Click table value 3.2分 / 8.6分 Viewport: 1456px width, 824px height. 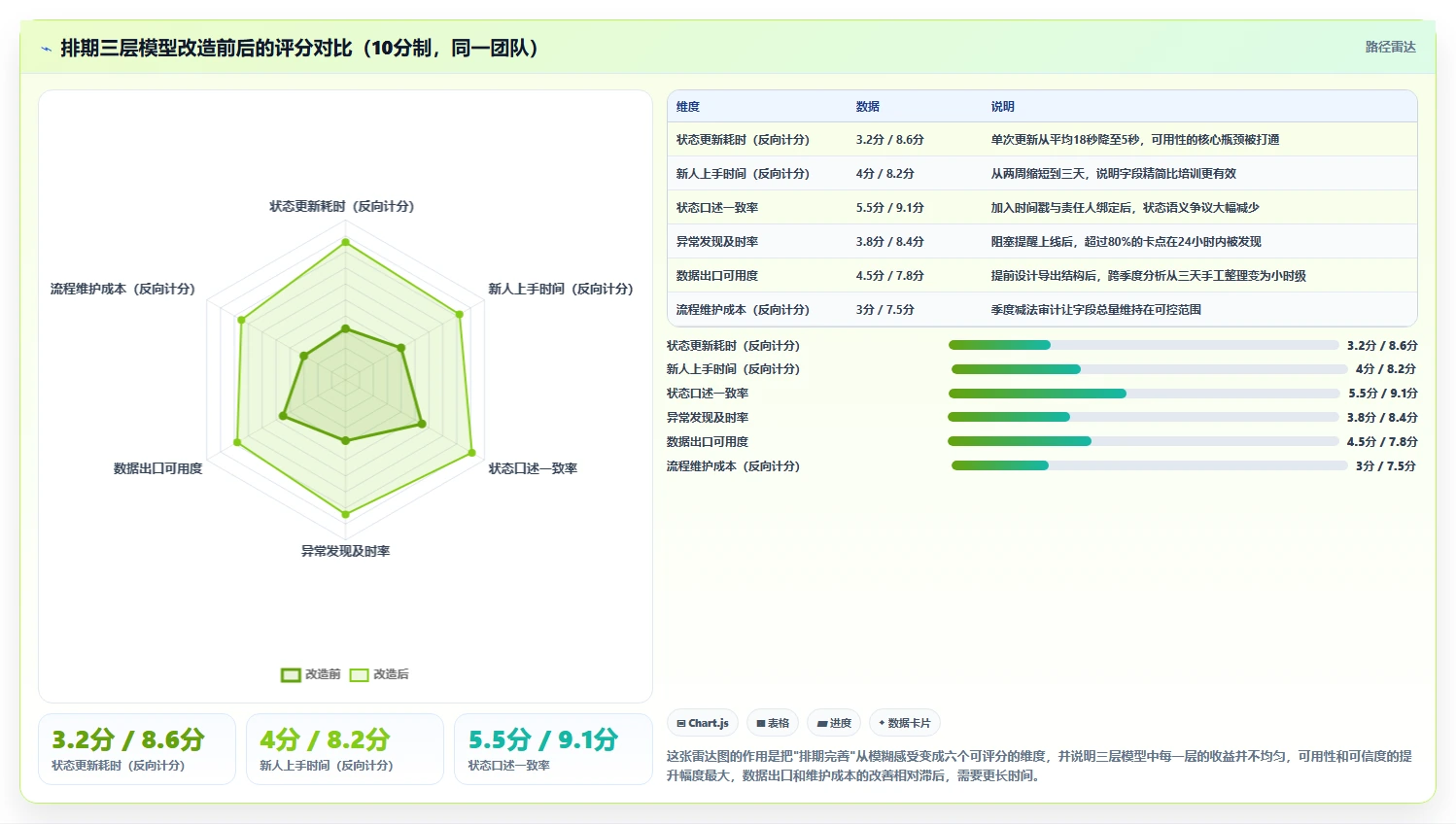[889, 140]
